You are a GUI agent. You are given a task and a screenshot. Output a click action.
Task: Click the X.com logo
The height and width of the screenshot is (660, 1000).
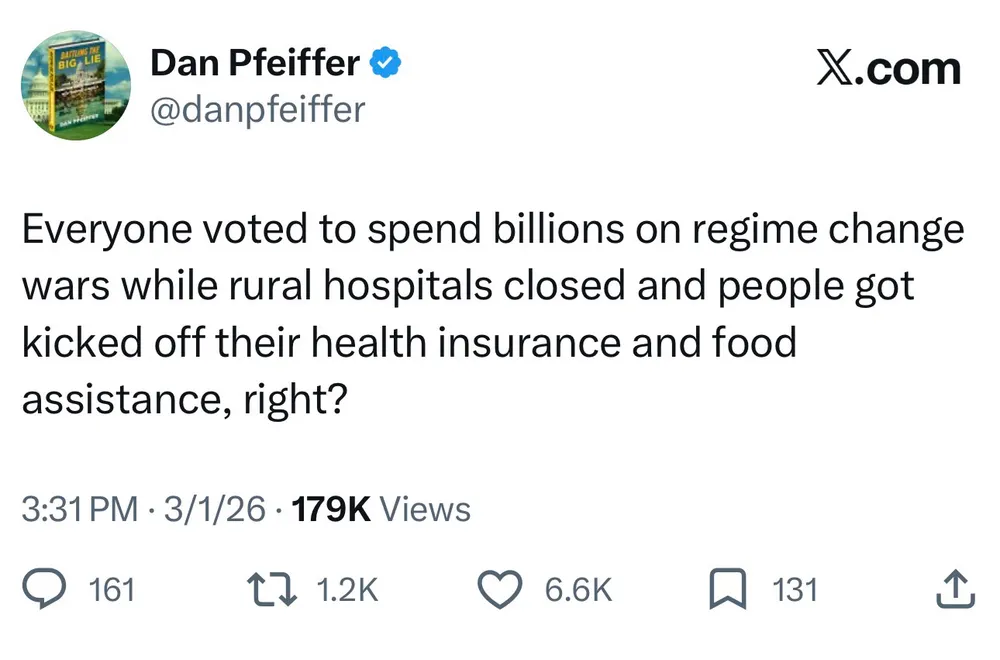[888, 68]
